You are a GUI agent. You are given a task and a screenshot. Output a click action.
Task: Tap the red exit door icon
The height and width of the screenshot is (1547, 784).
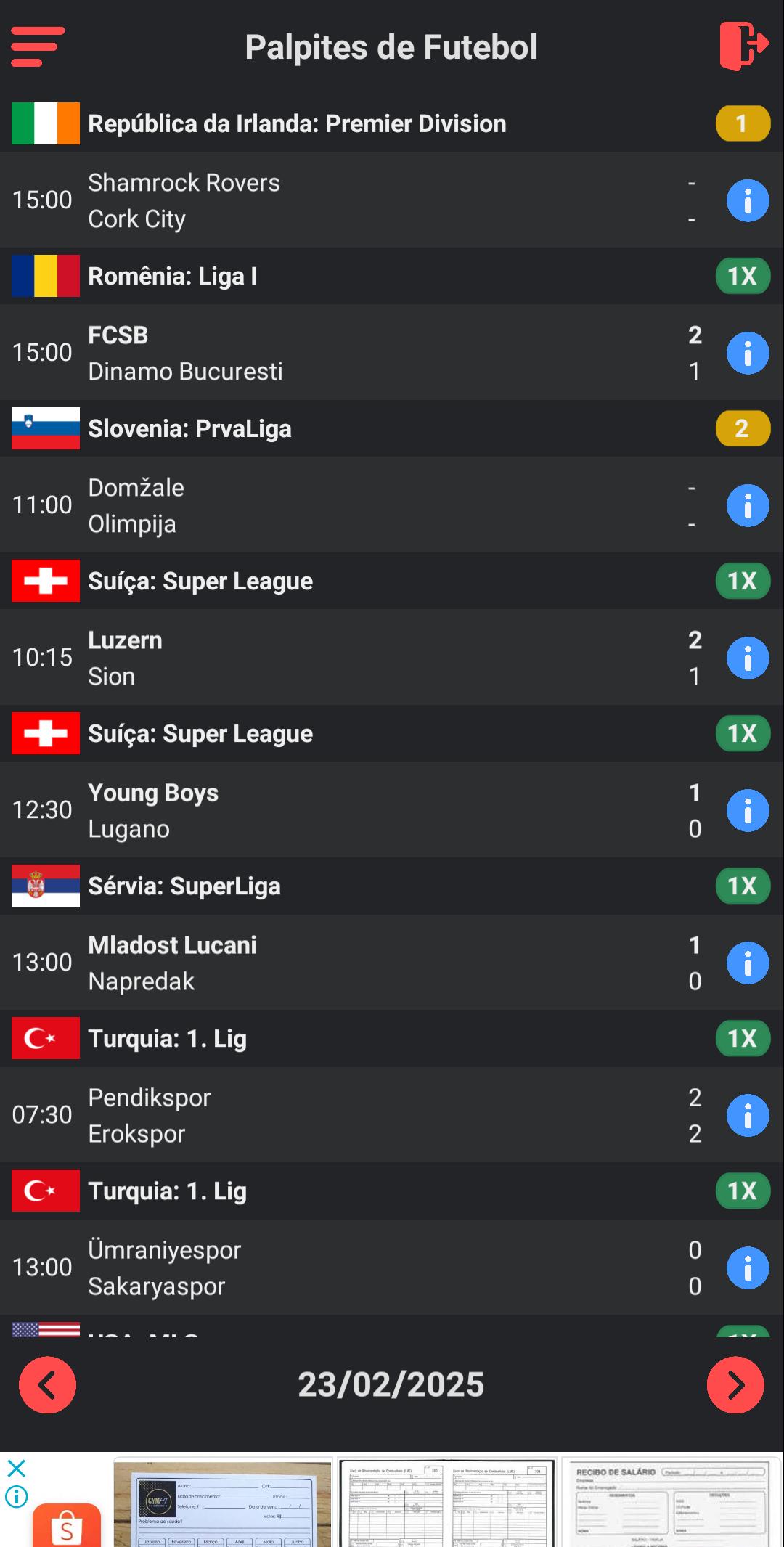point(743,46)
